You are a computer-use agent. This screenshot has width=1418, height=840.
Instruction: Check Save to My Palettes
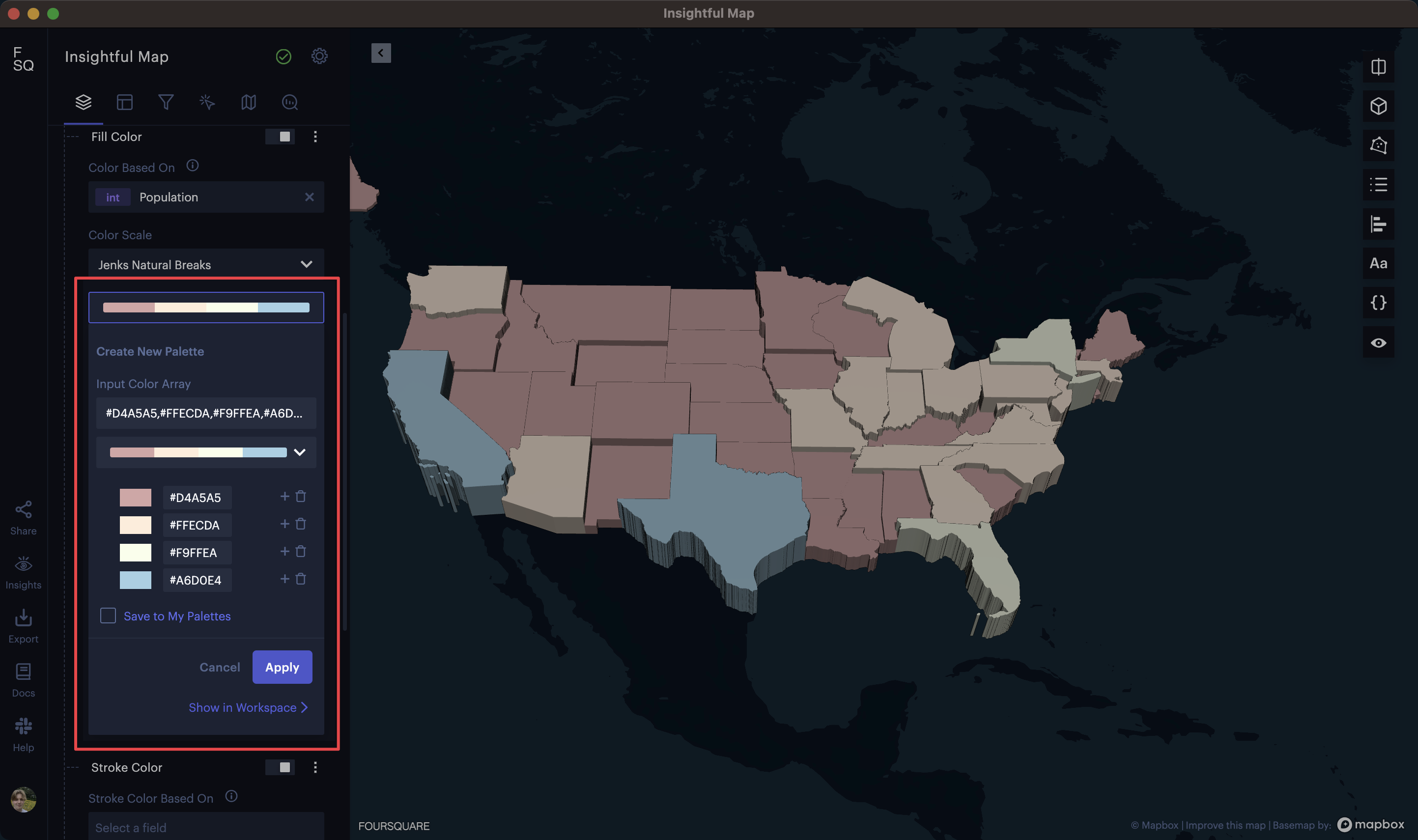(108, 616)
